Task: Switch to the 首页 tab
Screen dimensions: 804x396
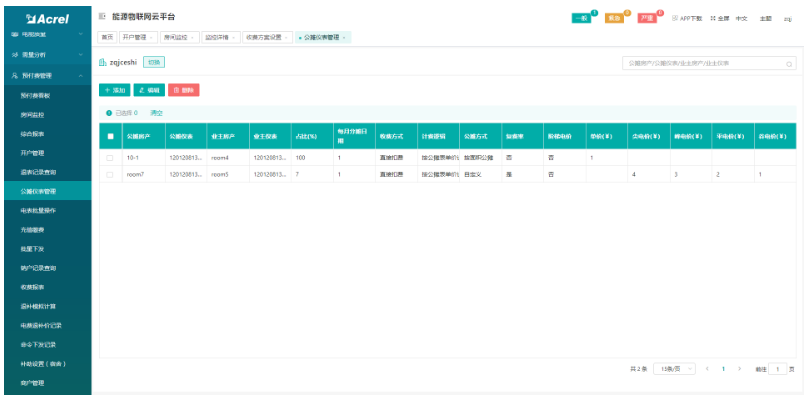Action: click(107, 37)
